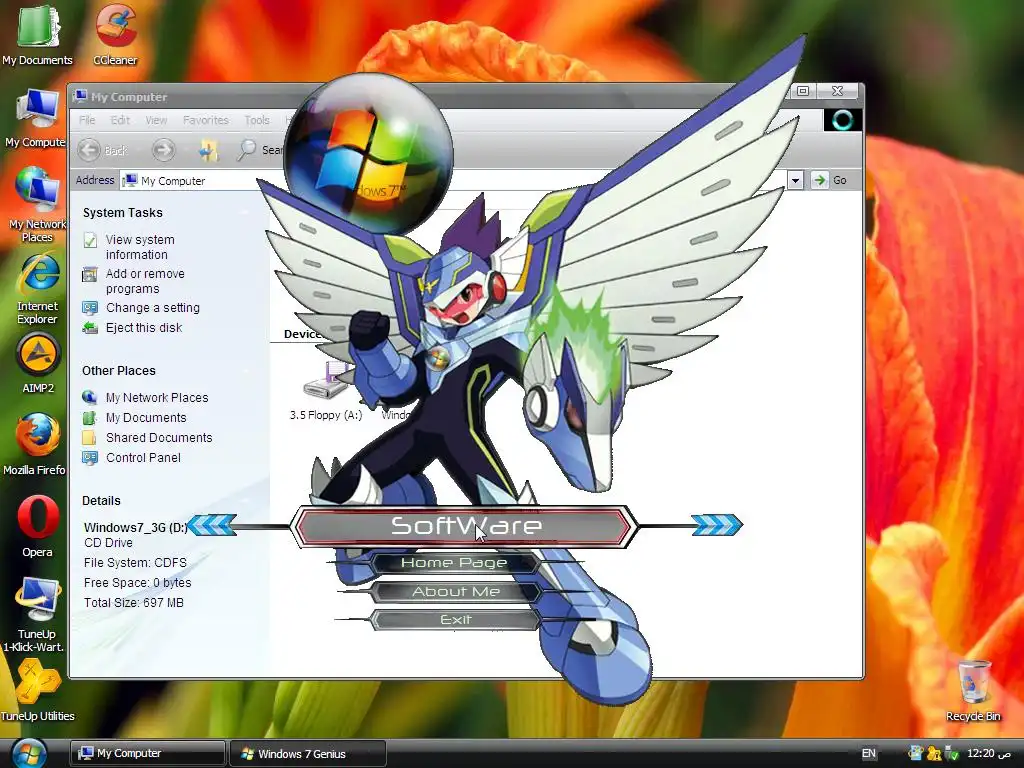The height and width of the screenshot is (768, 1024).
Task: Open the Change a setting link
Action: 153,308
